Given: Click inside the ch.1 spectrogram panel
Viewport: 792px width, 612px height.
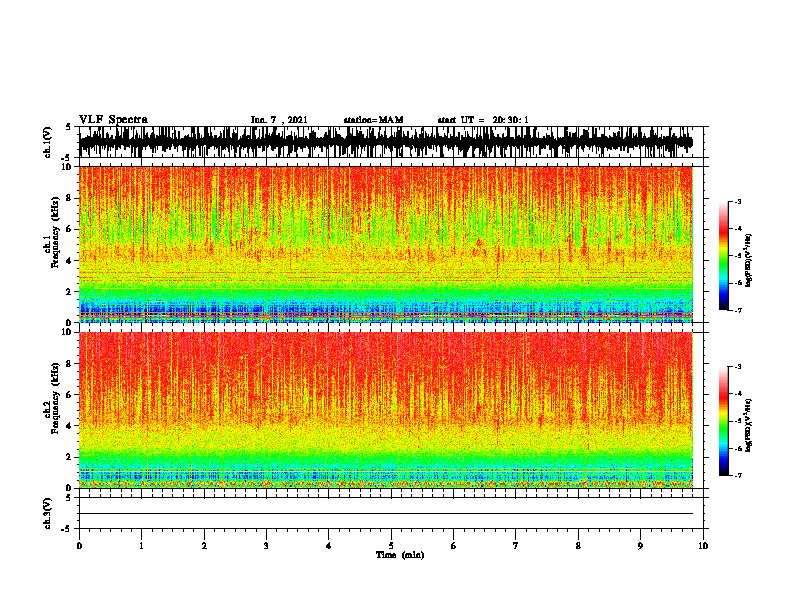Looking at the screenshot, I should [x=386, y=244].
